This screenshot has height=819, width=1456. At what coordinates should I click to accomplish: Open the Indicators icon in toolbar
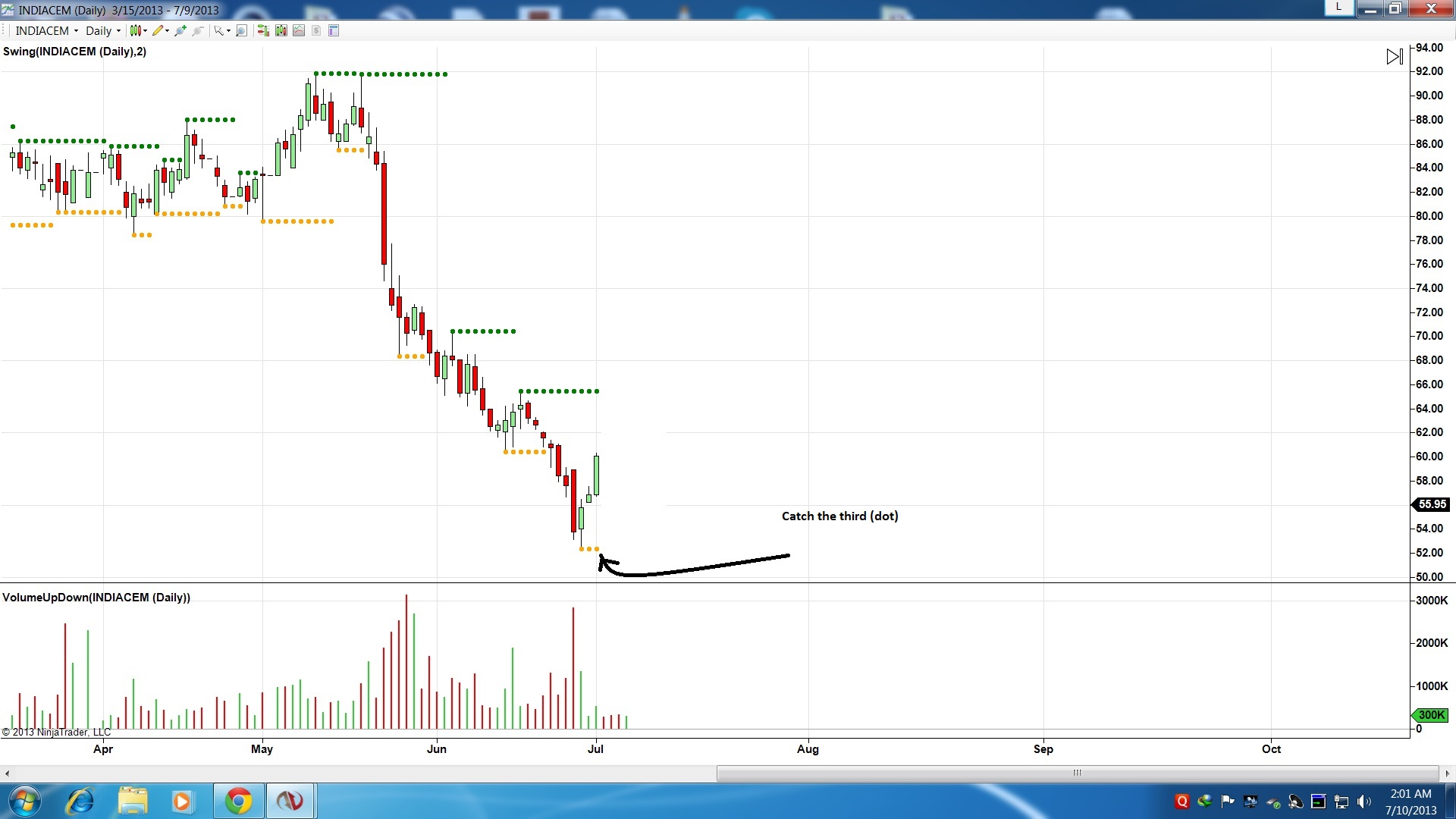tap(299, 31)
